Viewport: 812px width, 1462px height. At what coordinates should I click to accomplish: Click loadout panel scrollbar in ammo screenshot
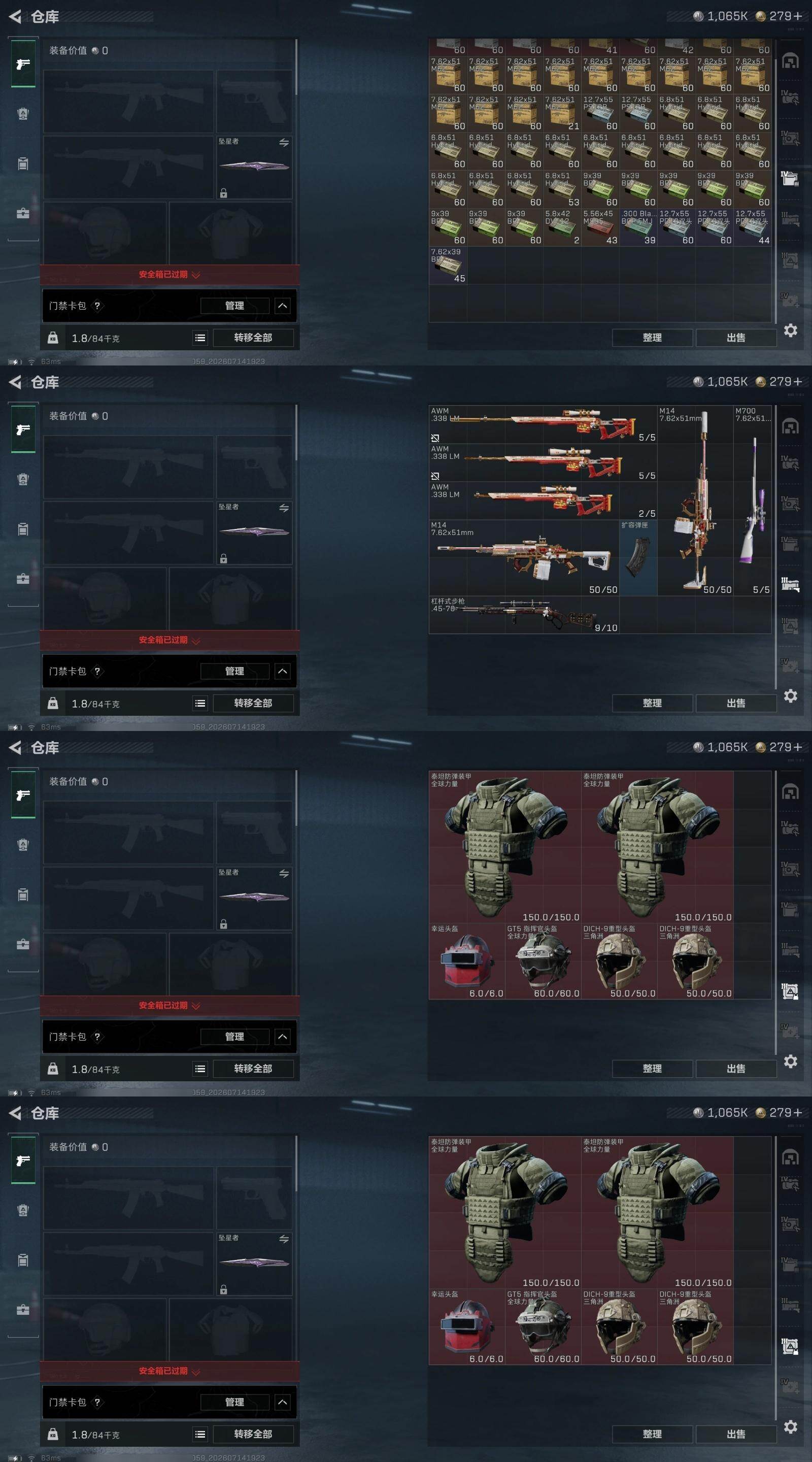pos(296,67)
